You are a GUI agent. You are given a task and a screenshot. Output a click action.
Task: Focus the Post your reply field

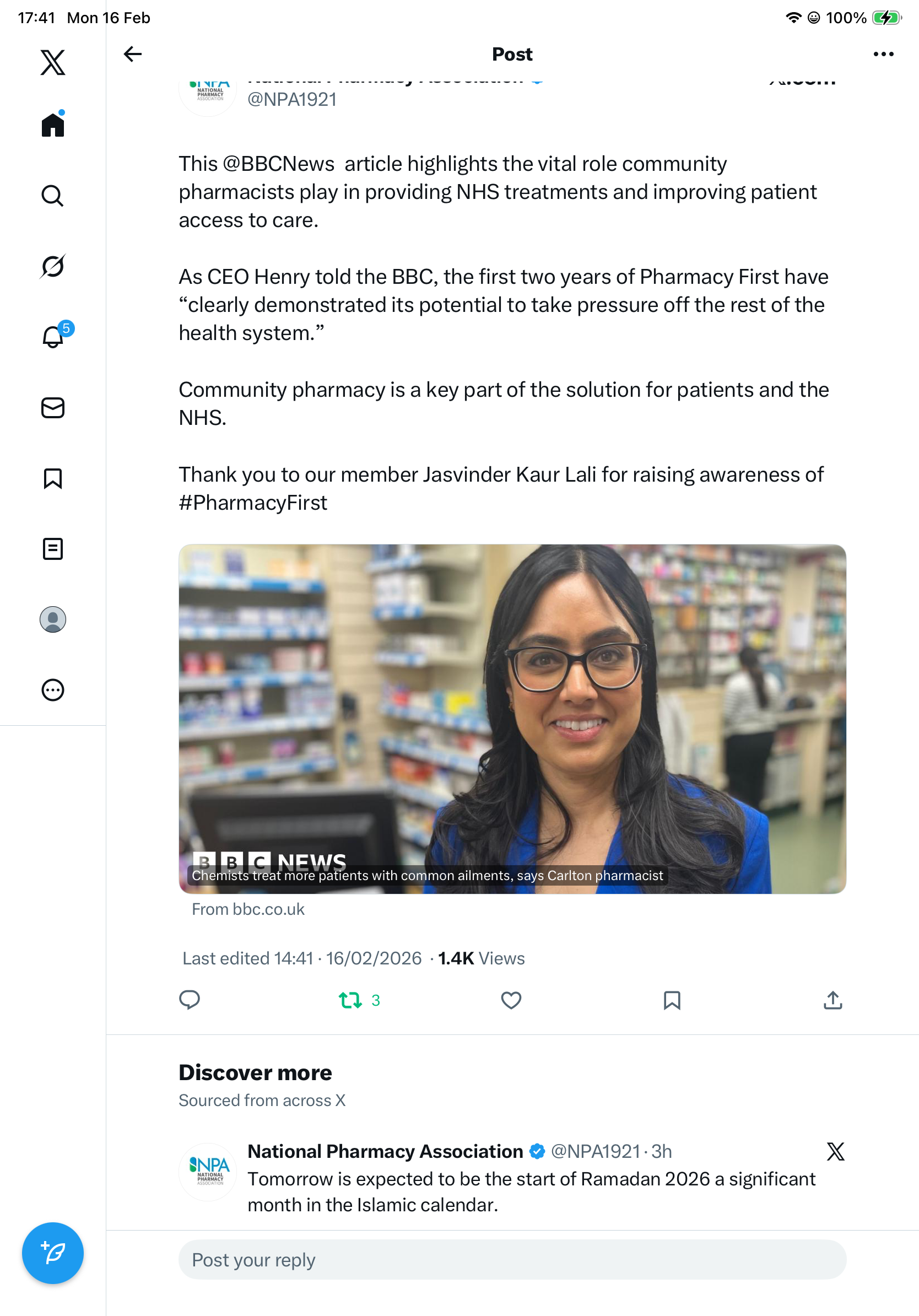pyautogui.click(x=512, y=1259)
